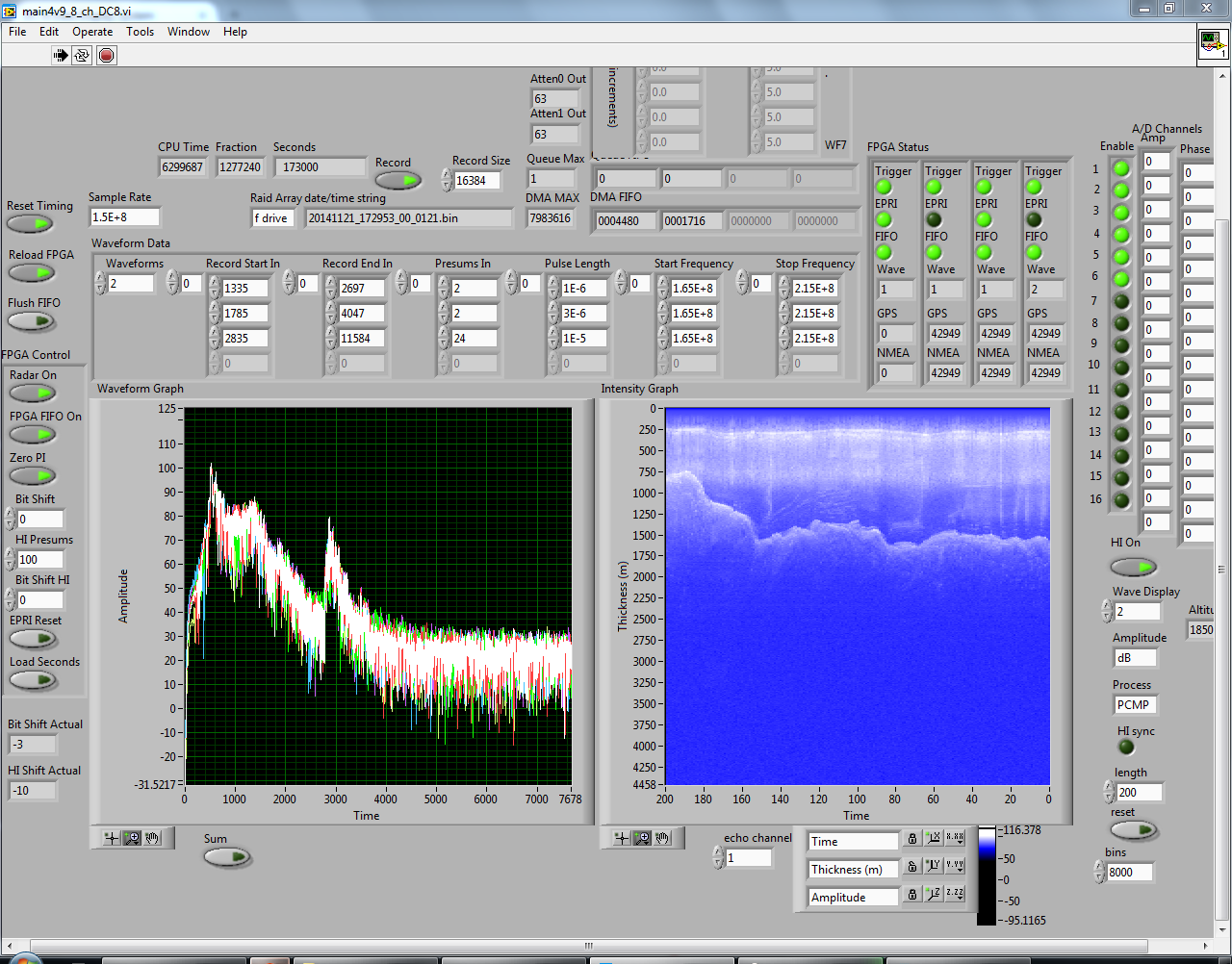Open the Tools menu
The image size is (1232, 964).
pyautogui.click(x=140, y=32)
